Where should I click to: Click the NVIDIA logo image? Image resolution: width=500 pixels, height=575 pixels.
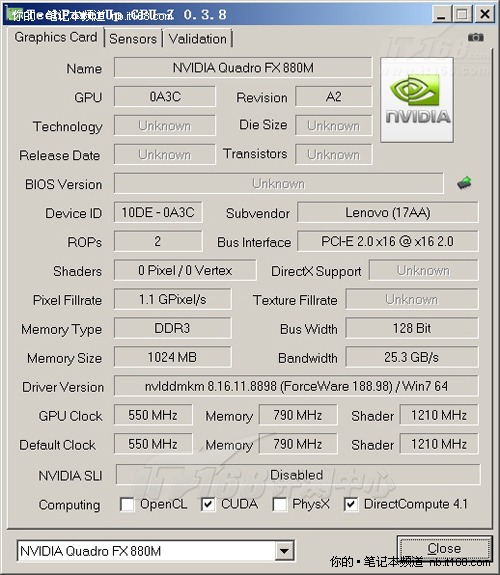click(x=417, y=100)
